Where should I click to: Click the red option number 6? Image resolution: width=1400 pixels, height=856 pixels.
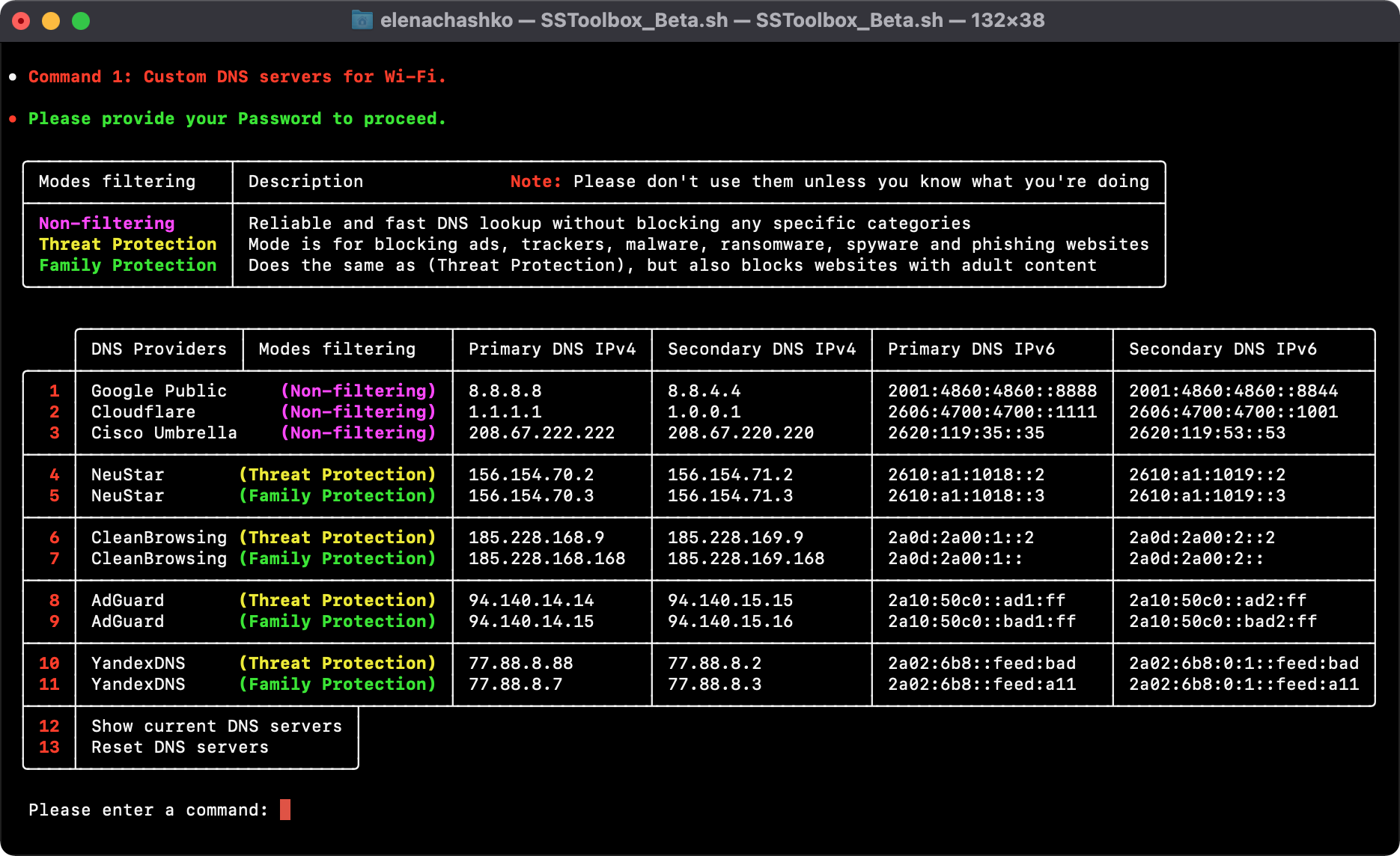pyautogui.click(x=55, y=538)
